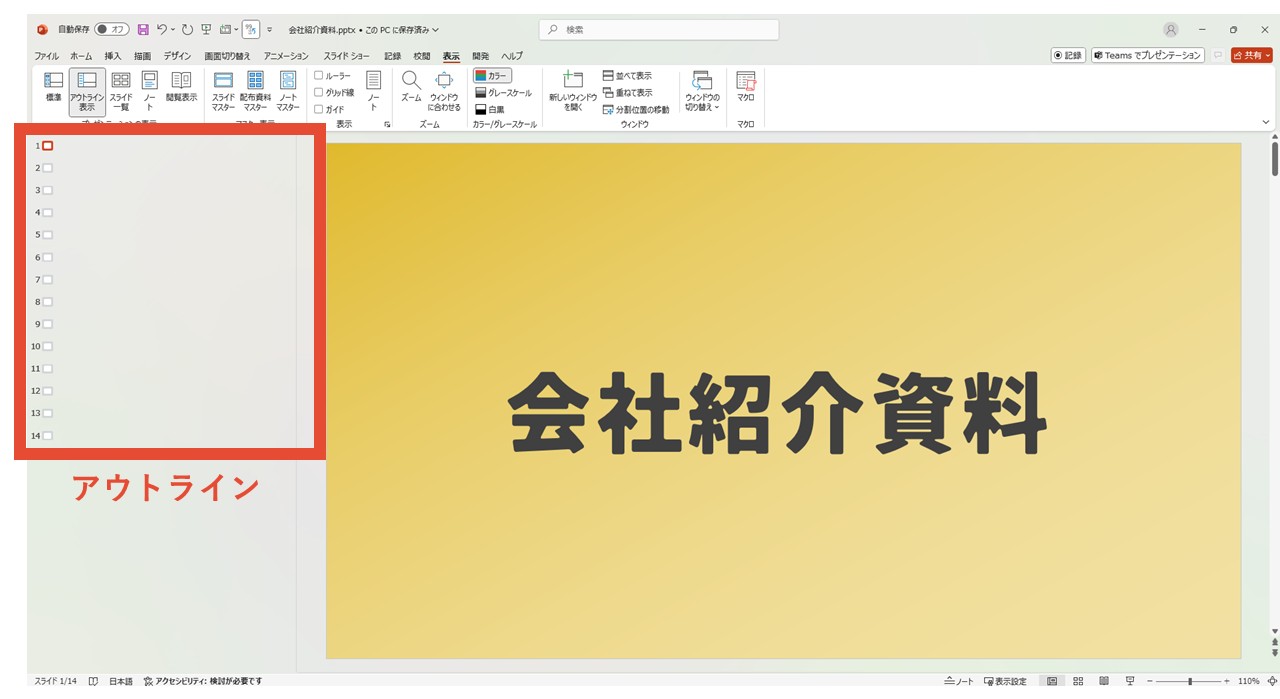
Task: Click the Record (記録) button top right
Action: (x=1068, y=56)
